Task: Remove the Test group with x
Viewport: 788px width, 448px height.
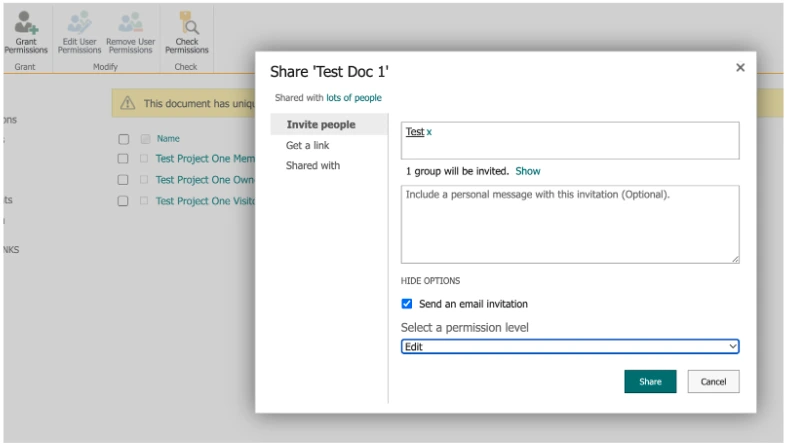Action: point(430,132)
